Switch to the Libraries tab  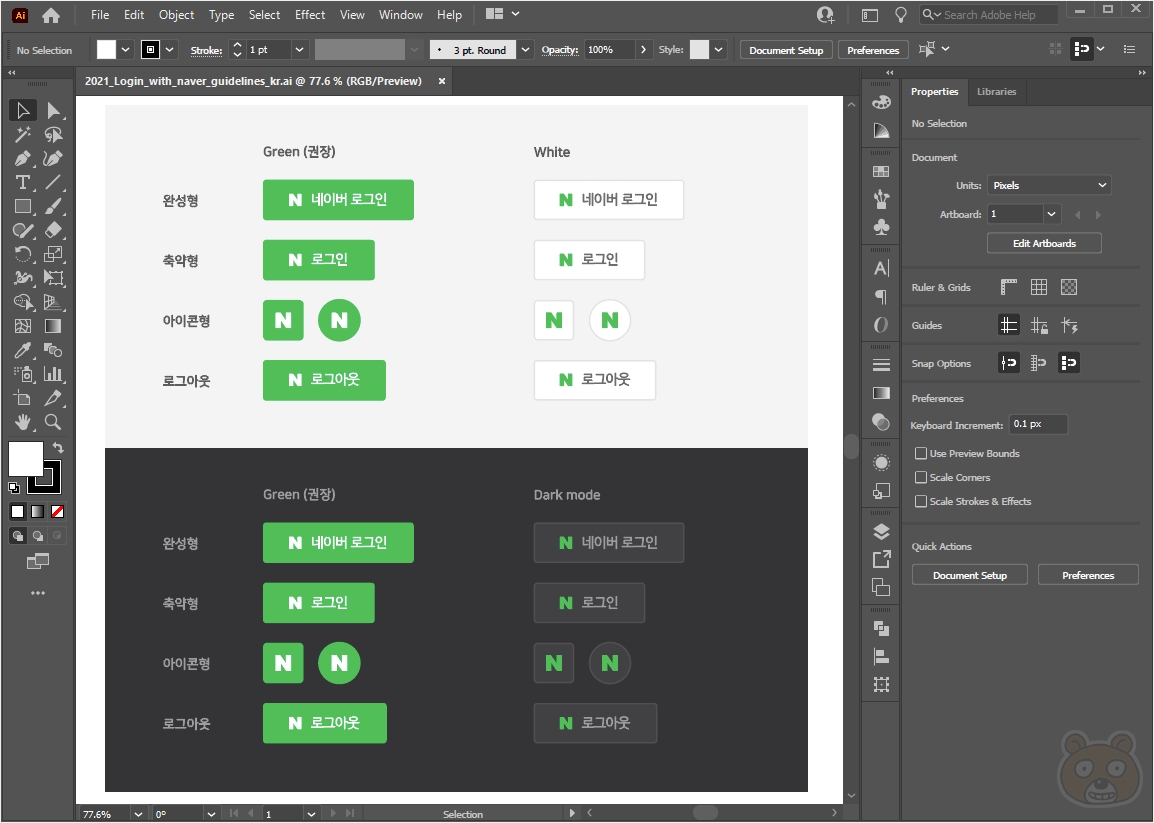[x=997, y=91]
